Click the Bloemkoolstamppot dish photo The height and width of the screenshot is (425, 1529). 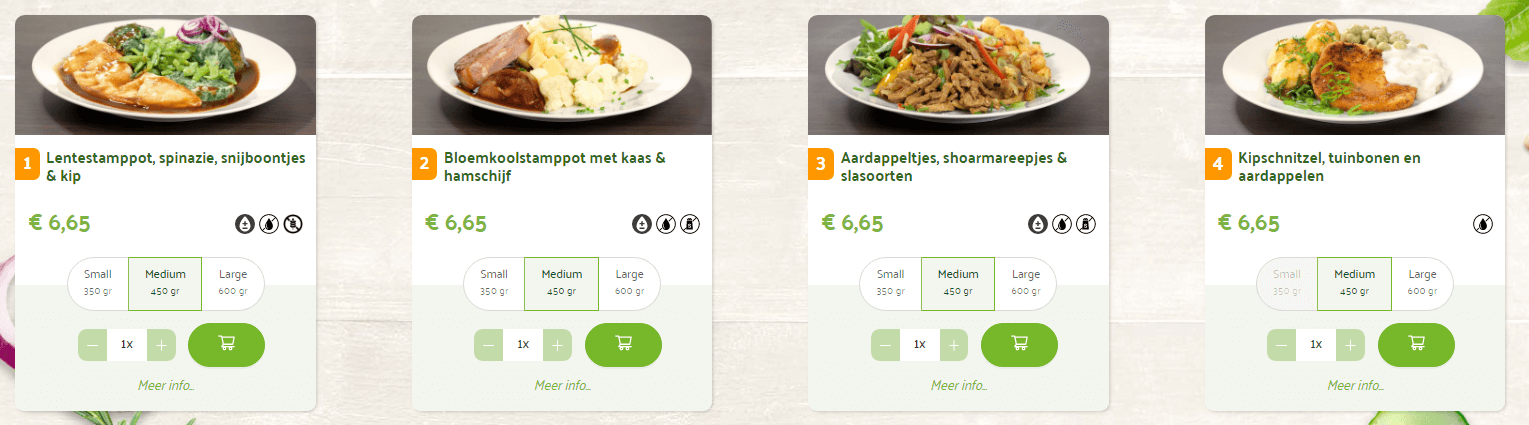(x=562, y=75)
